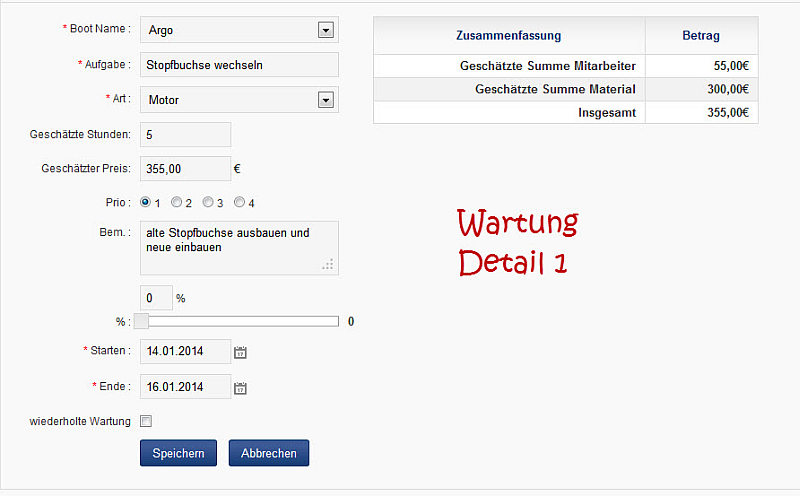Click the Zusammenfassung column header
The height and width of the screenshot is (496, 800).
point(508,36)
